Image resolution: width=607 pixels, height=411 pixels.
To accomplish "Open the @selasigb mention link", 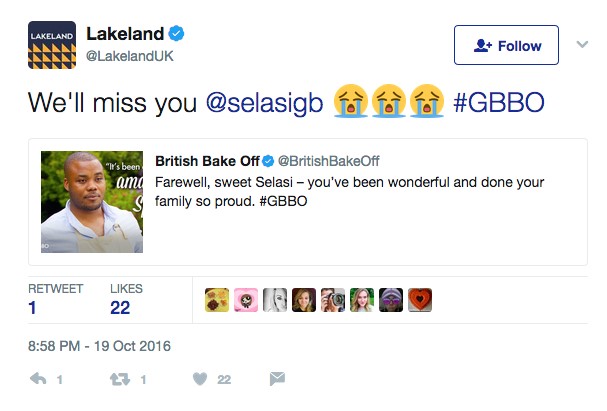I will (x=264, y=103).
